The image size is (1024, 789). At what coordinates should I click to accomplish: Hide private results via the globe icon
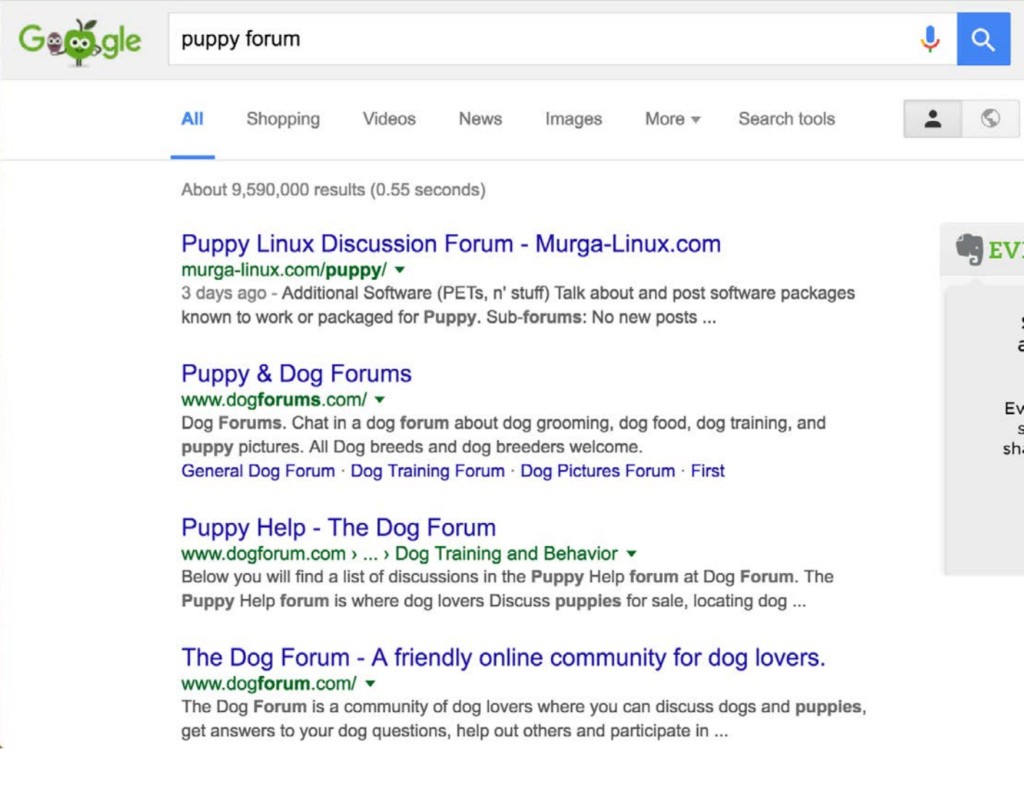[990, 119]
